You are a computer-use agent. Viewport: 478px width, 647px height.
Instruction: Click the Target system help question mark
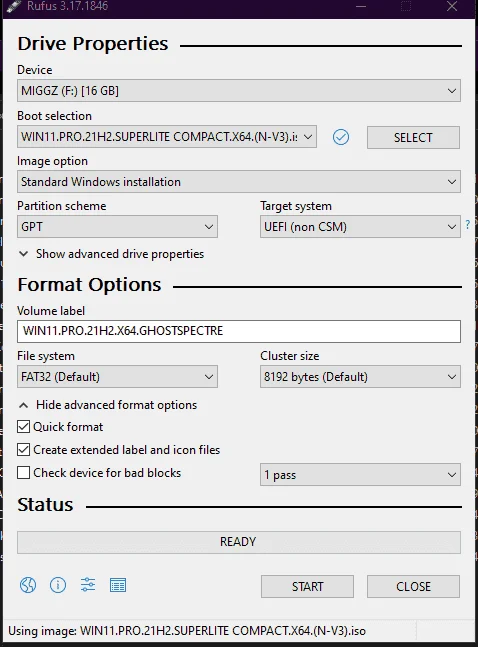click(468, 225)
